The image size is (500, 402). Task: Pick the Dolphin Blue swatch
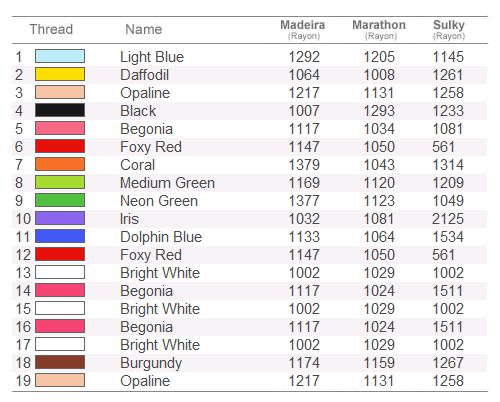click(x=60, y=236)
